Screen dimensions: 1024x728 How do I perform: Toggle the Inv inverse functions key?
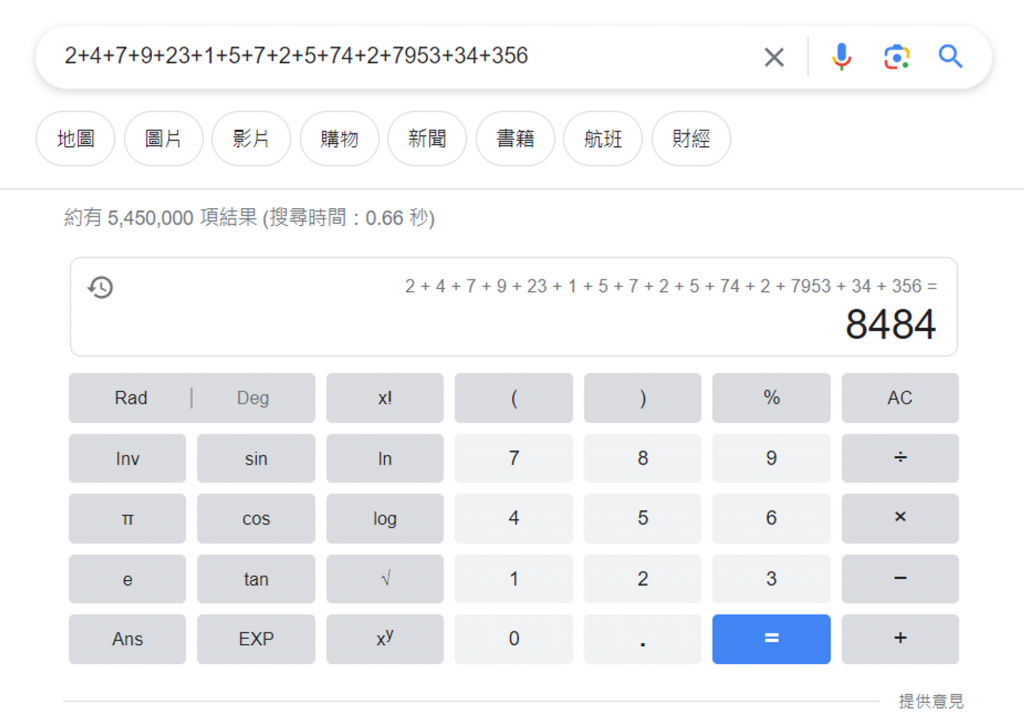tap(127, 458)
